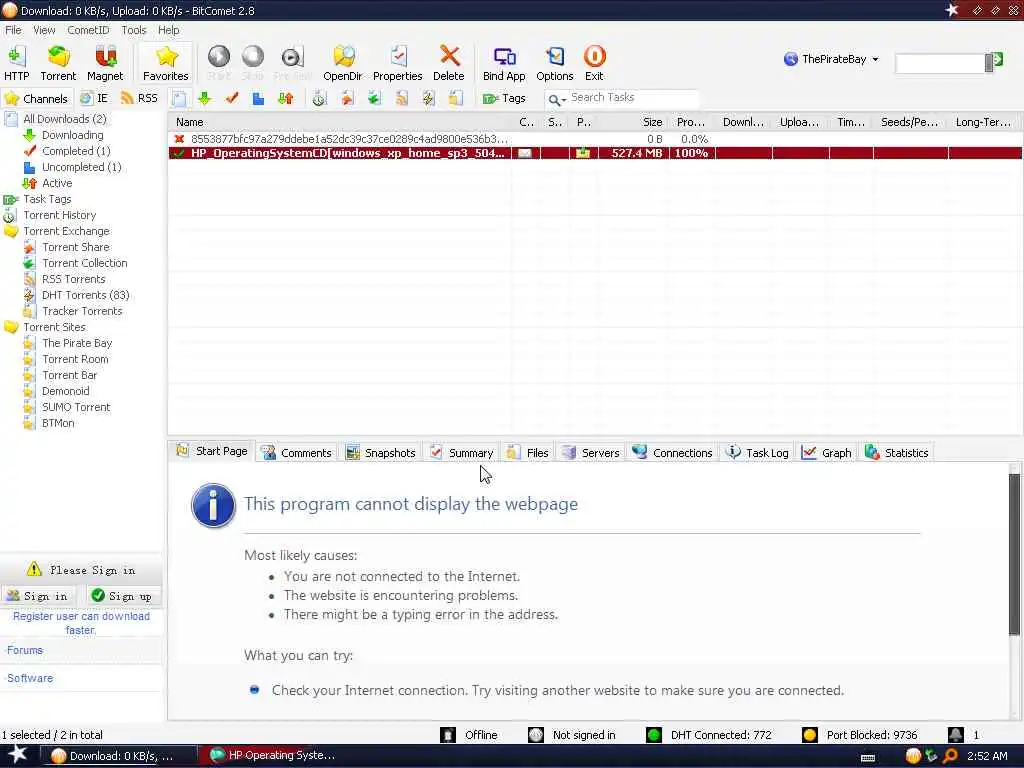The image size is (1024, 768).
Task: Filter uncompleted tasks blue icon
Action: pos(259,99)
